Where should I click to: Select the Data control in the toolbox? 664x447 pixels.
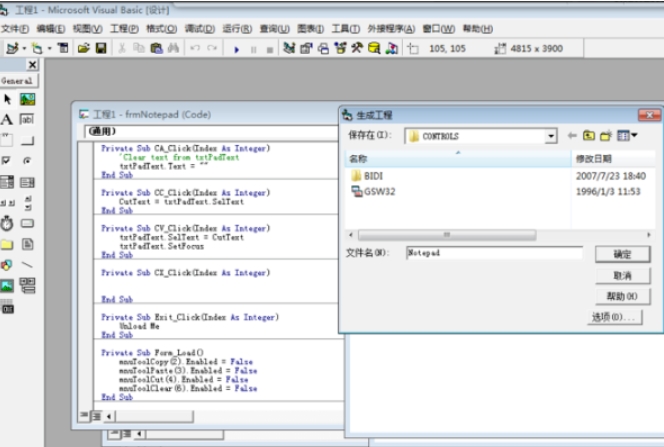coord(28,286)
